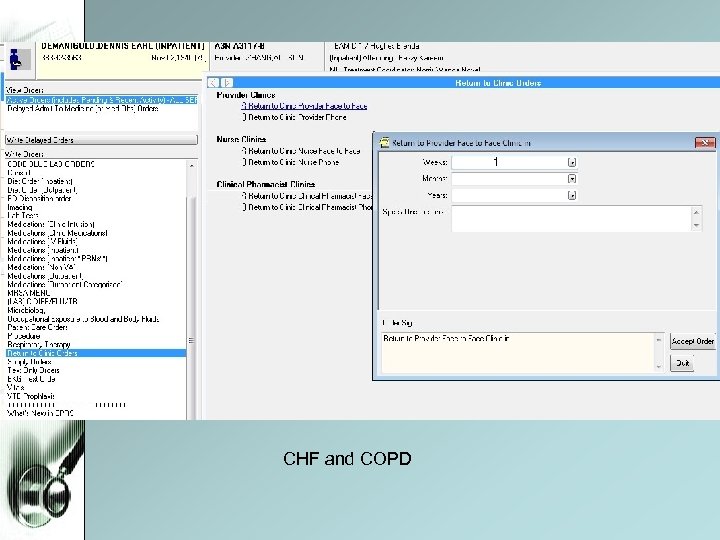Click the forward arrow in Return to Clinic Orders bar
Image resolution: width=720 pixels, height=540 pixels.
(x=227, y=83)
